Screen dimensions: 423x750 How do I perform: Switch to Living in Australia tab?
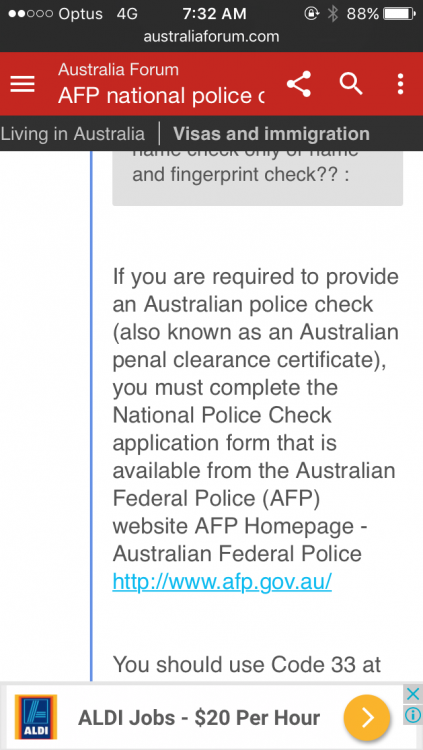72,134
